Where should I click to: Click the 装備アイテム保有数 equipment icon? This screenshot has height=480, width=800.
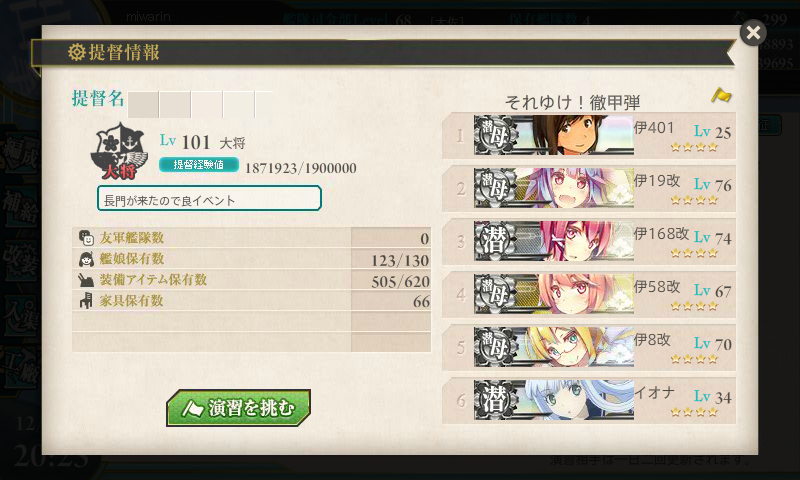click(86, 280)
